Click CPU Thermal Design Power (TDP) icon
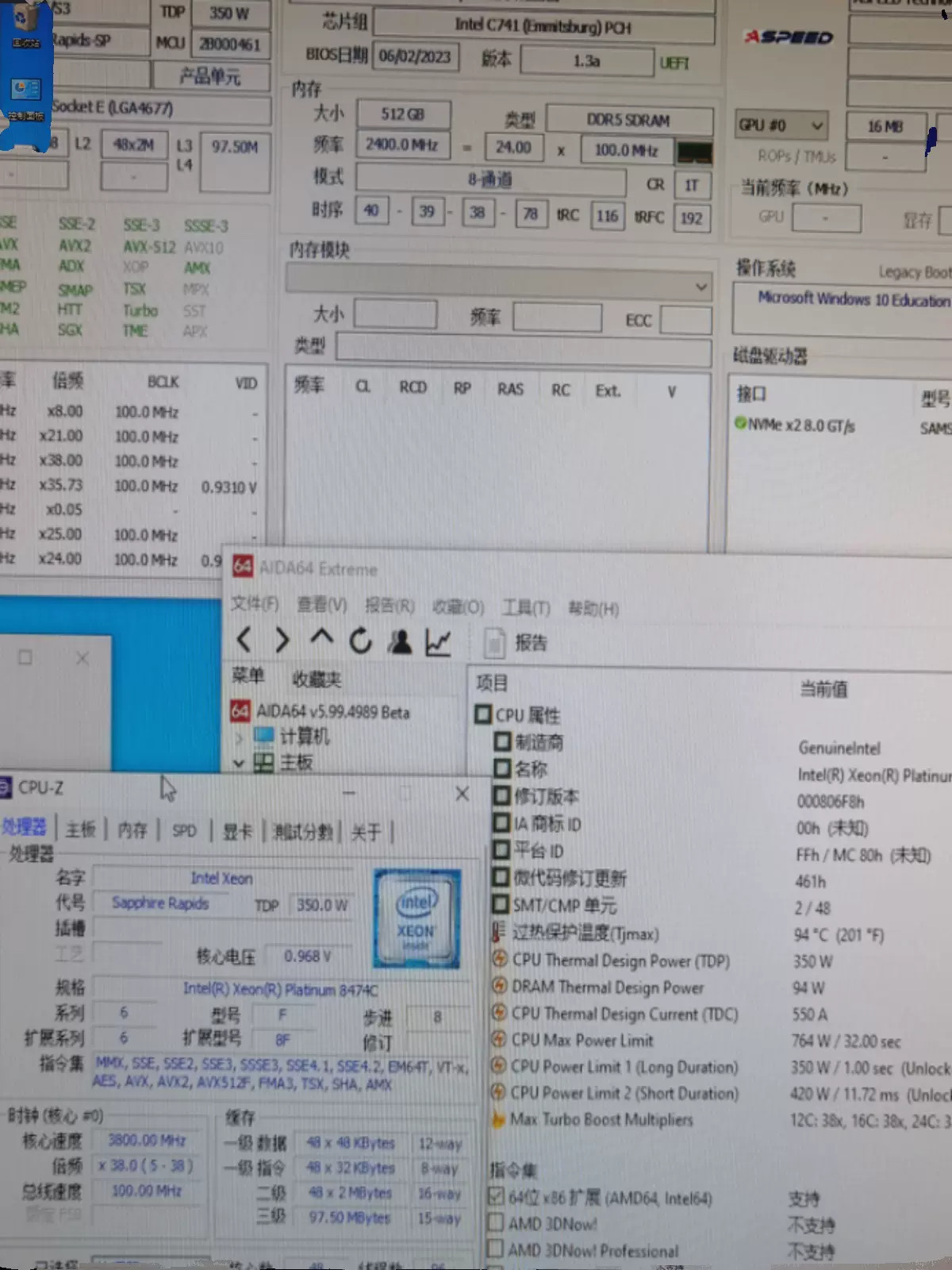The image size is (952, 1270). click(x=499, y=959)
